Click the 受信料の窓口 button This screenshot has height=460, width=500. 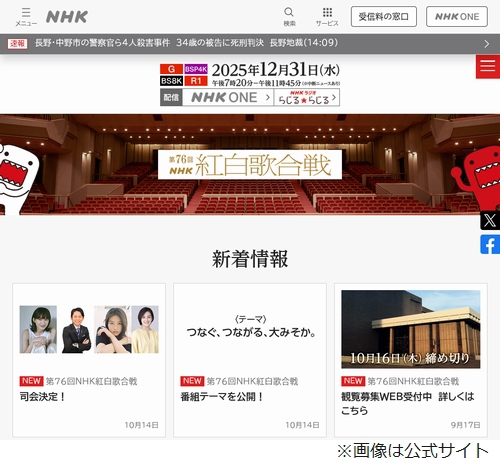pyautogui.click(x=384, y=16)
